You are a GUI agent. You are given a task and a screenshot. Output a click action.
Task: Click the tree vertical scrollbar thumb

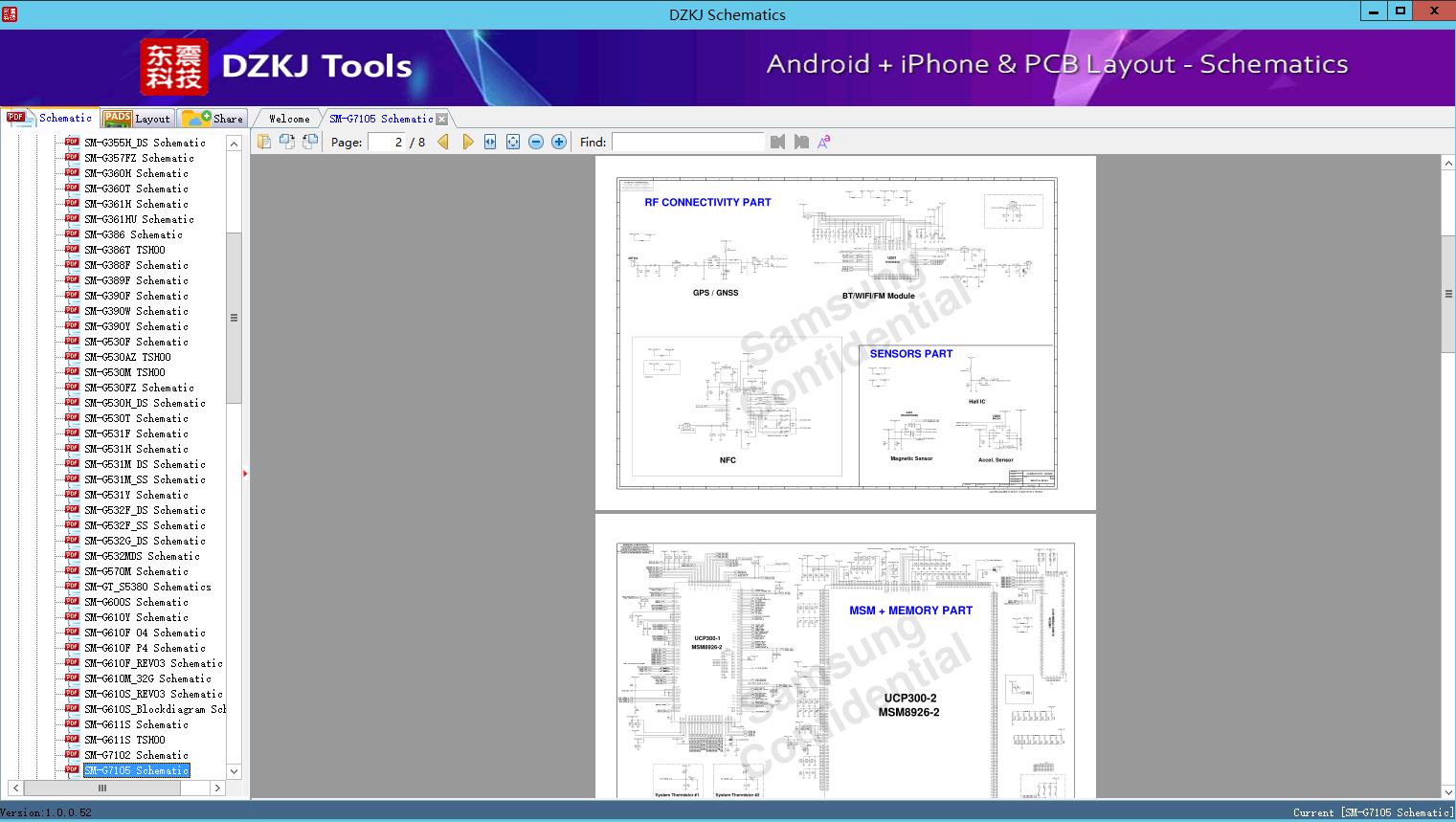tap(234, 318)
